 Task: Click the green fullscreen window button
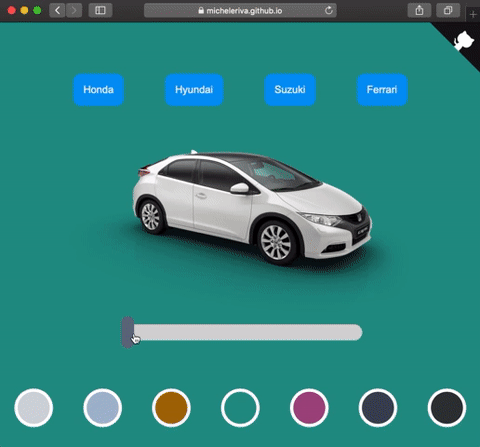(x=37, y=10)
